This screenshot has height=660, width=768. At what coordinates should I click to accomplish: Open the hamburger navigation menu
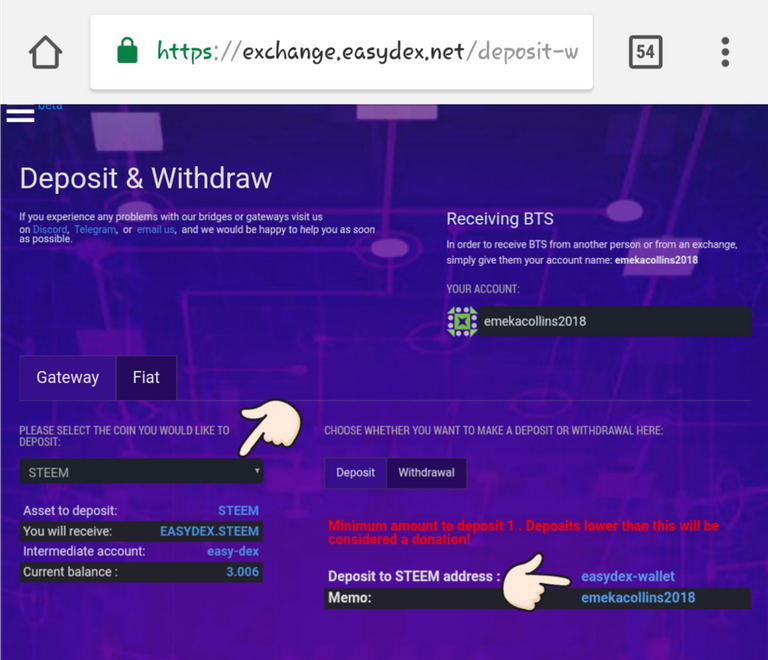[x=20, y=116]
